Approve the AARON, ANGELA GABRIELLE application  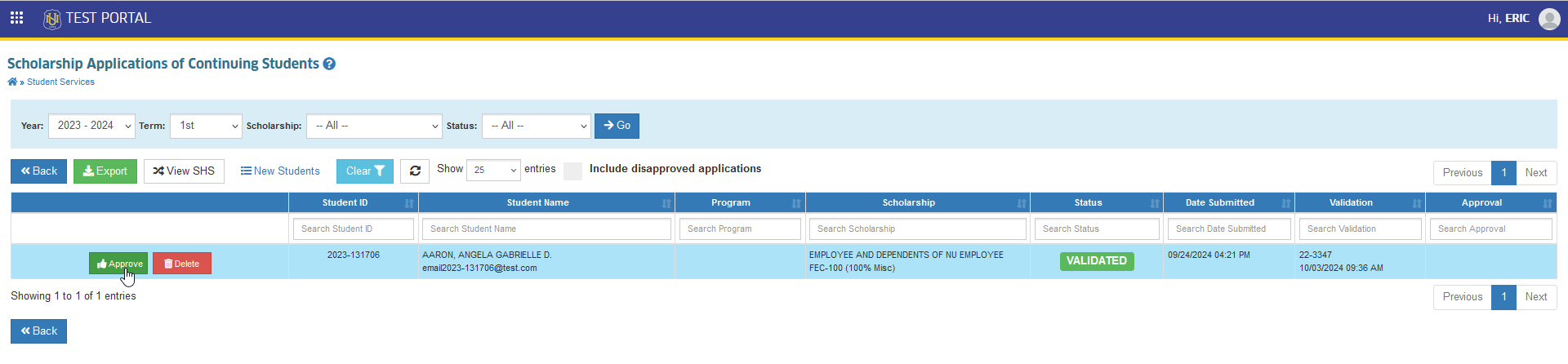coord(118,264)
